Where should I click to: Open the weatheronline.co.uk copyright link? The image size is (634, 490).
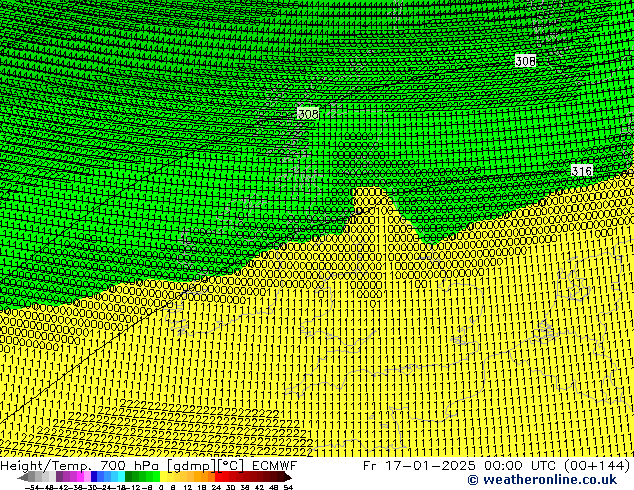(x=542, y=480)
